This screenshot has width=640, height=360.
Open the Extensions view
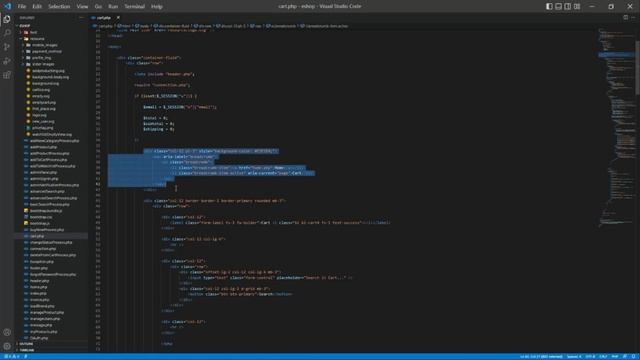coord(7,75)
